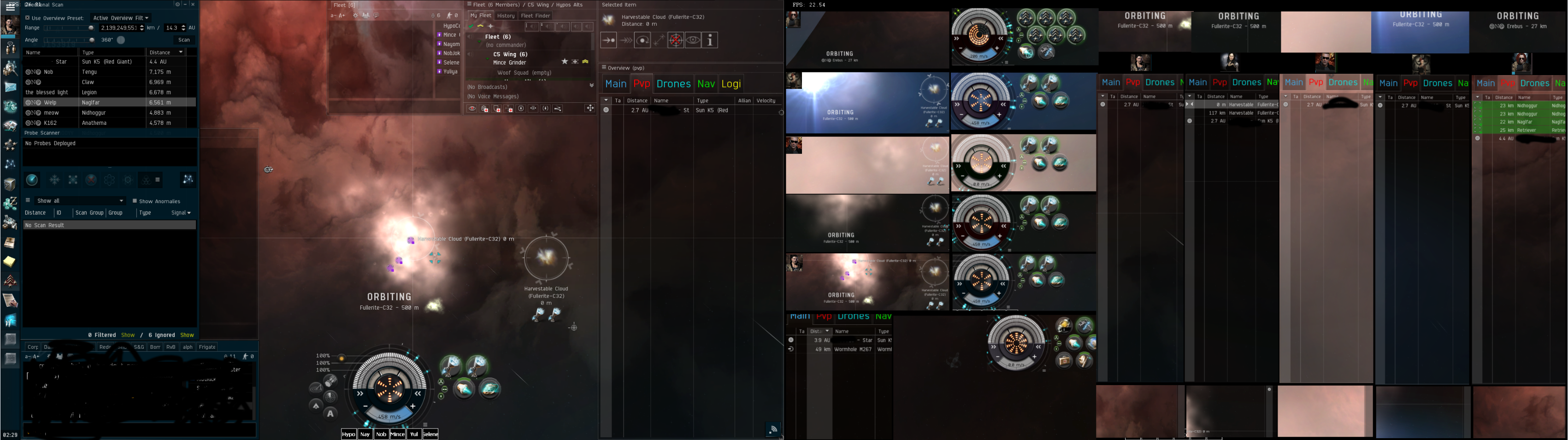Screen dimensions: 1568x440
Task: Decrease font size with a- in Fleet [6] chat
Action: (x=334, y=16)
